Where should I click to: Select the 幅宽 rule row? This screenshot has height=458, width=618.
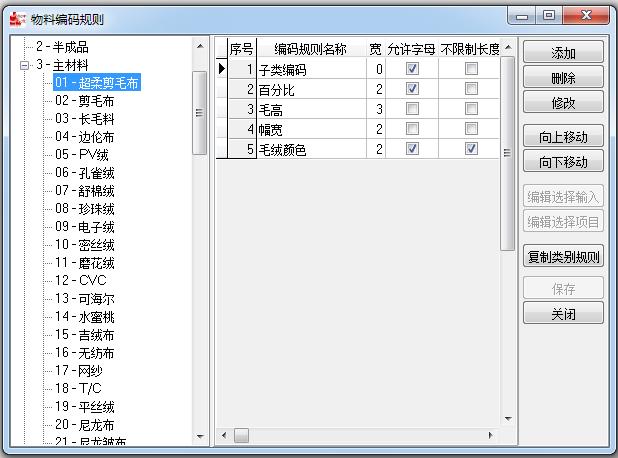310,129
